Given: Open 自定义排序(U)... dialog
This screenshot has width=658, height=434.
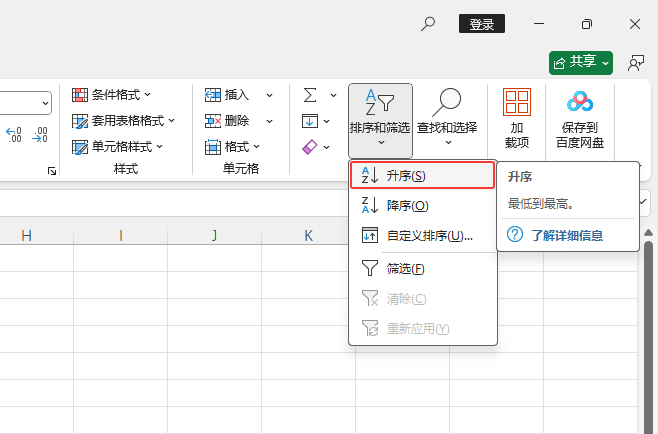Looking at the screenshot, I should (x=422, y=236).
